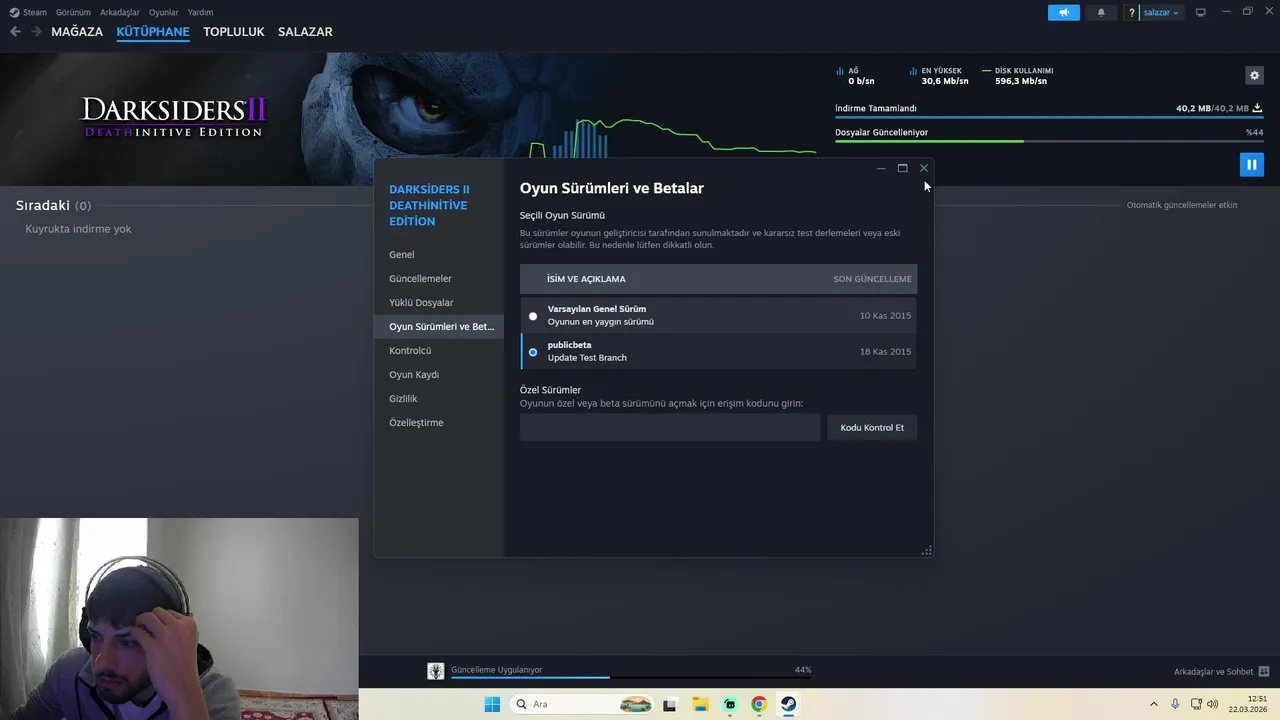
Task: Open the Windows Start menu
Action: (492, 704)
